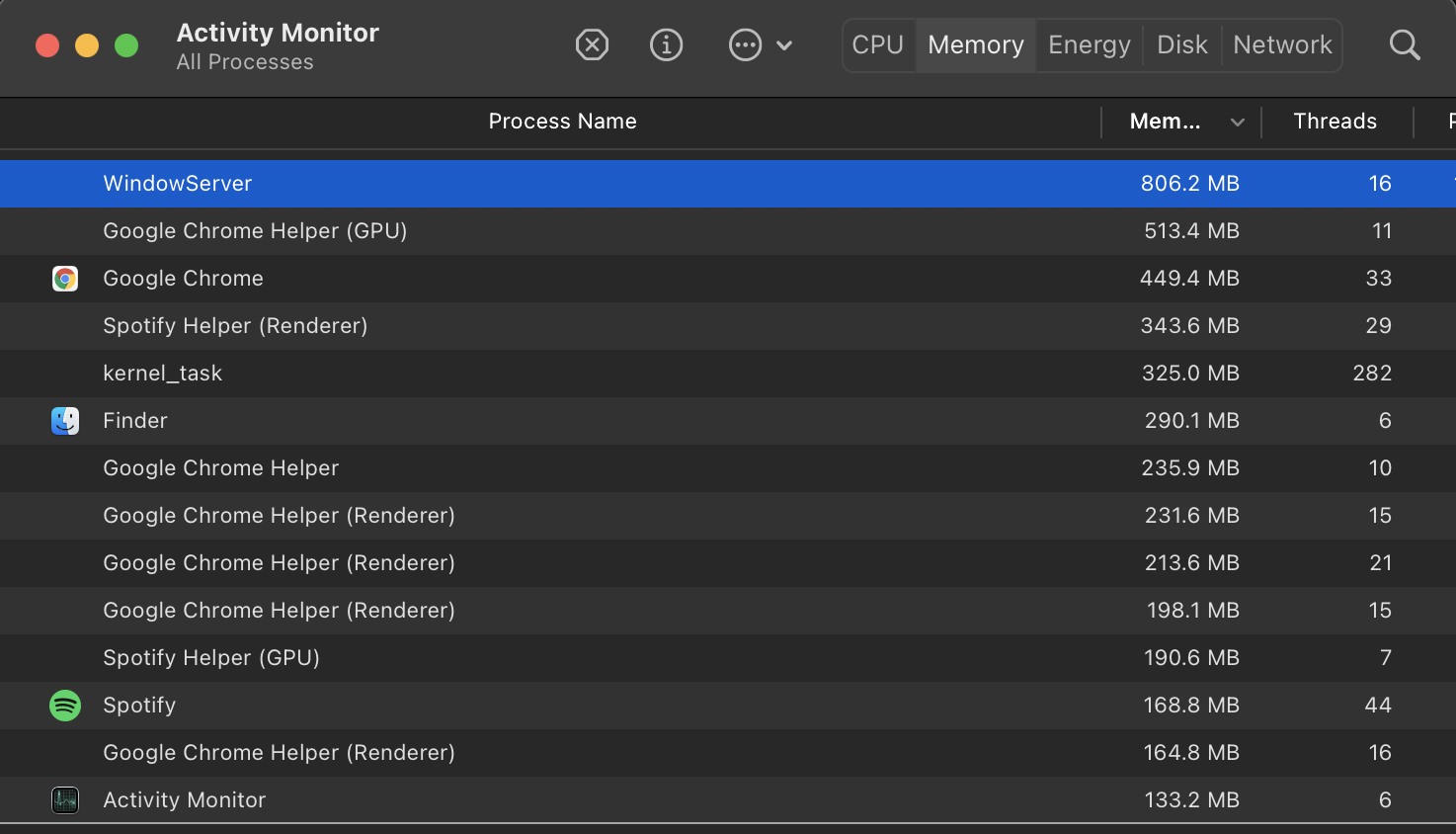Click the 806.2 MB memory value
This screenshot has height=834, width=1456.
(x=1189, y=184)
